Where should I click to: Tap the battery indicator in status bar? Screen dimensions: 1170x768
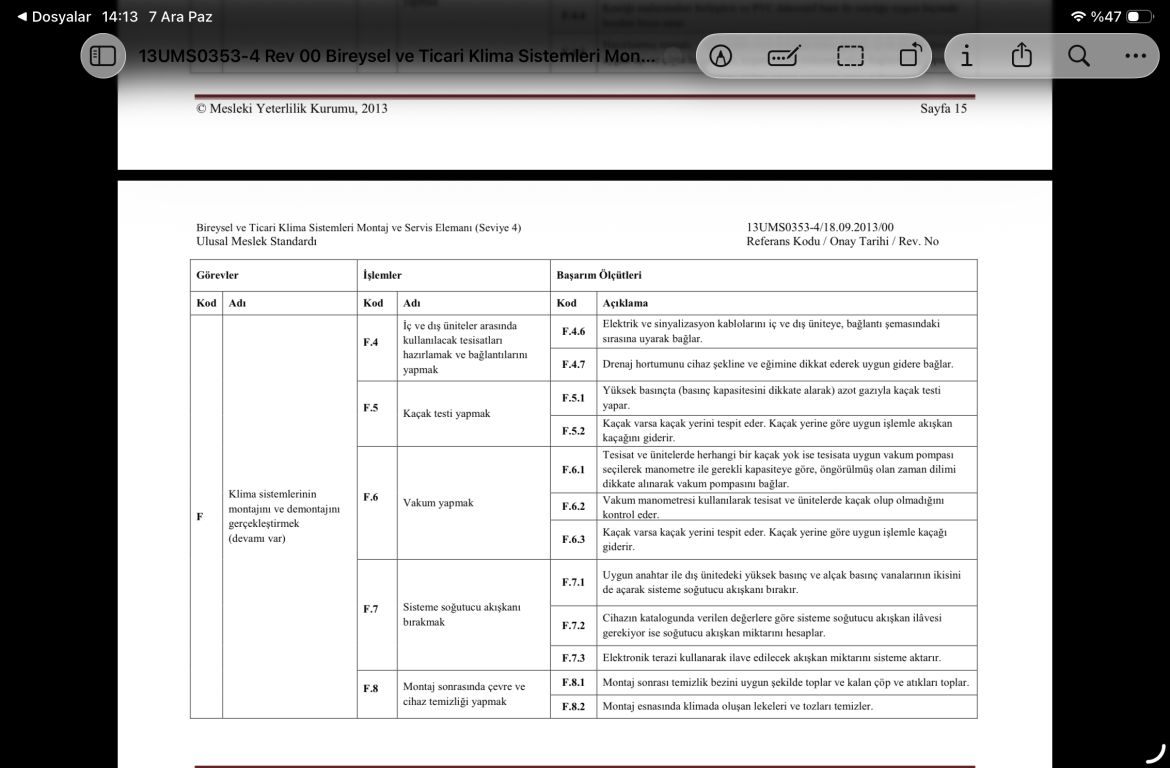1138,17
